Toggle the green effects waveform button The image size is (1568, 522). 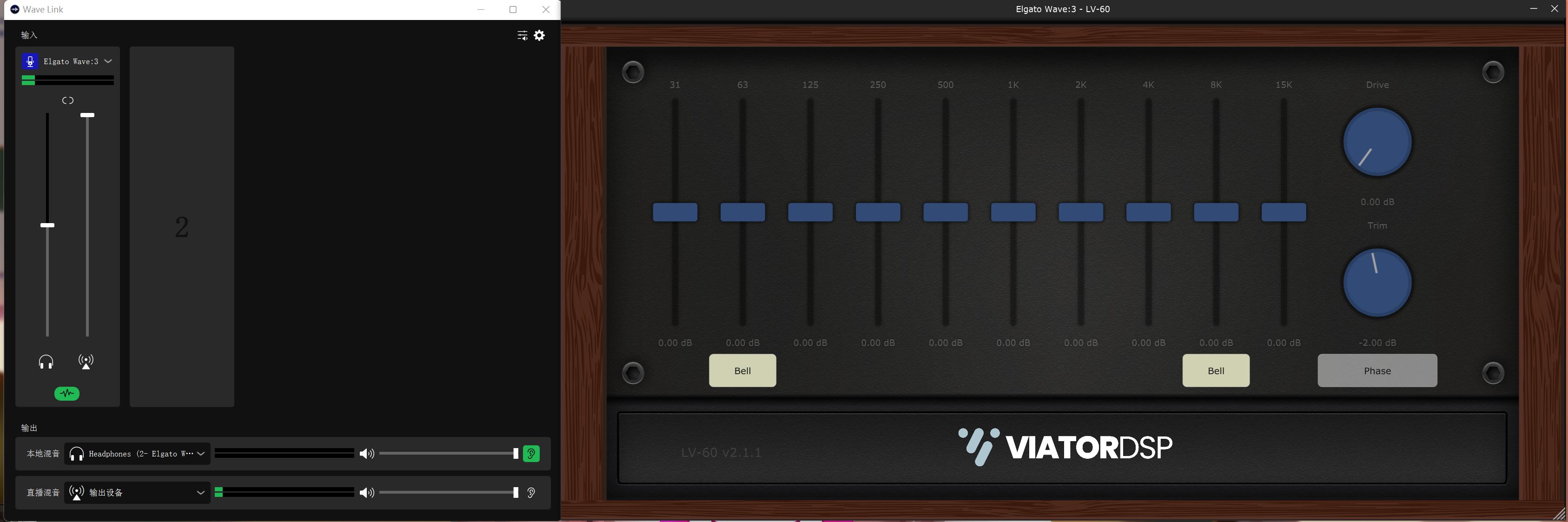(x=67, y=394)
